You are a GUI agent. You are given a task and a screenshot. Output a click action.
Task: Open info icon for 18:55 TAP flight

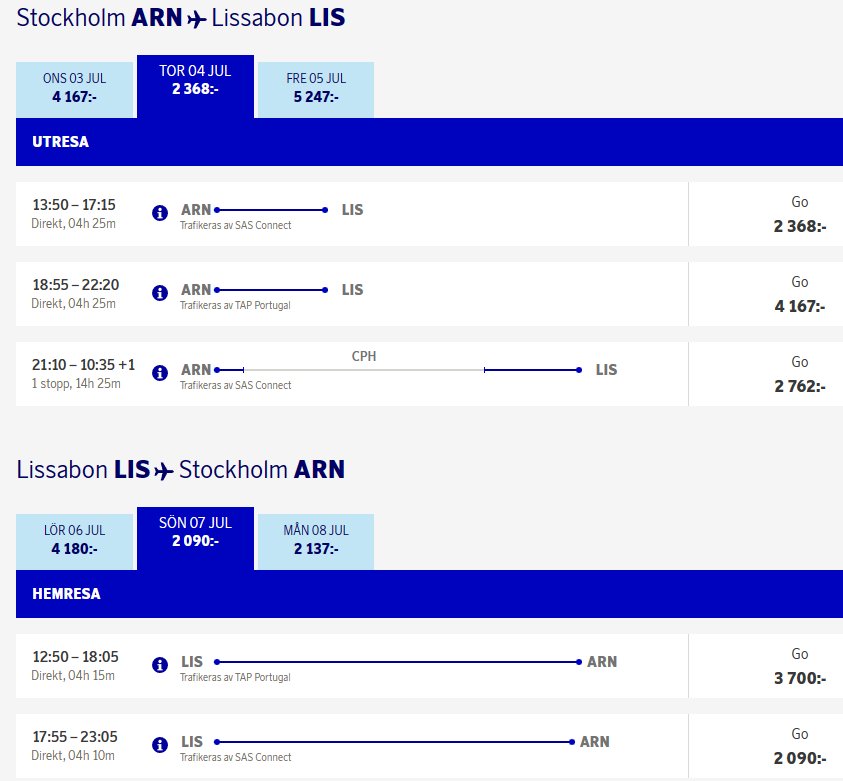tap(160, 293)
